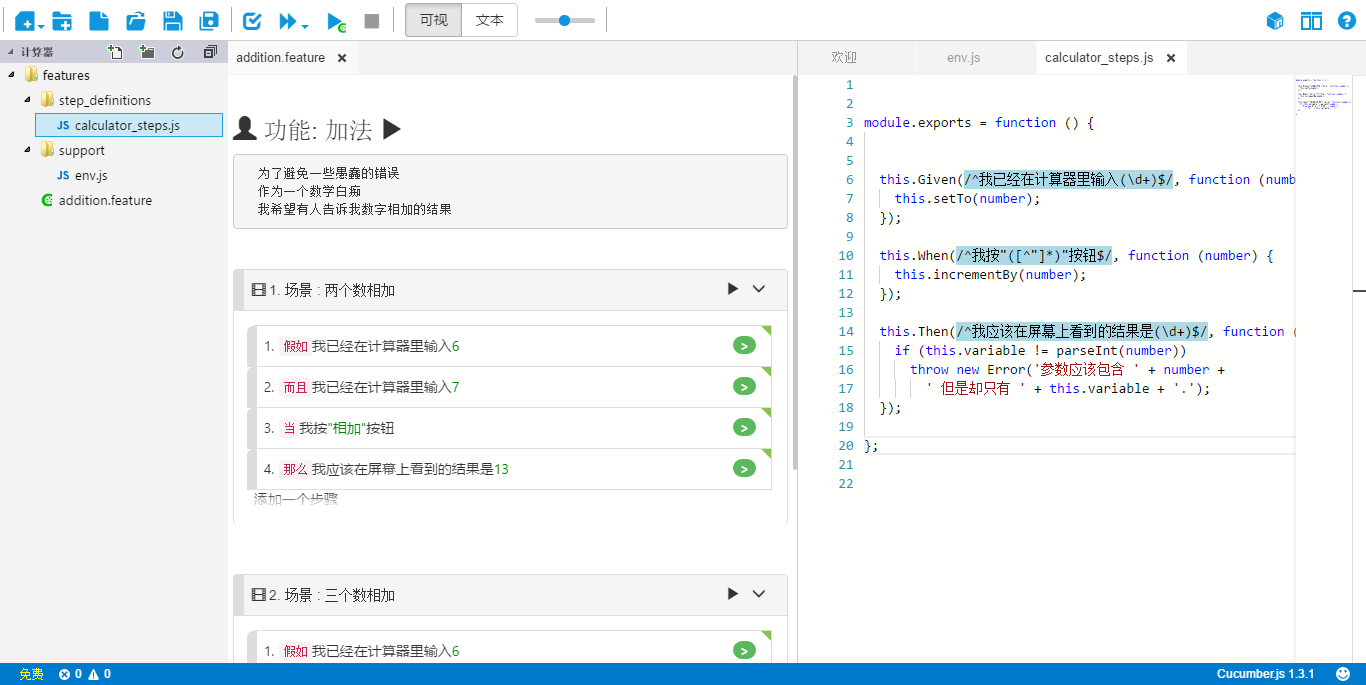Open the new project dropdown arrow

tap(41, 25)
